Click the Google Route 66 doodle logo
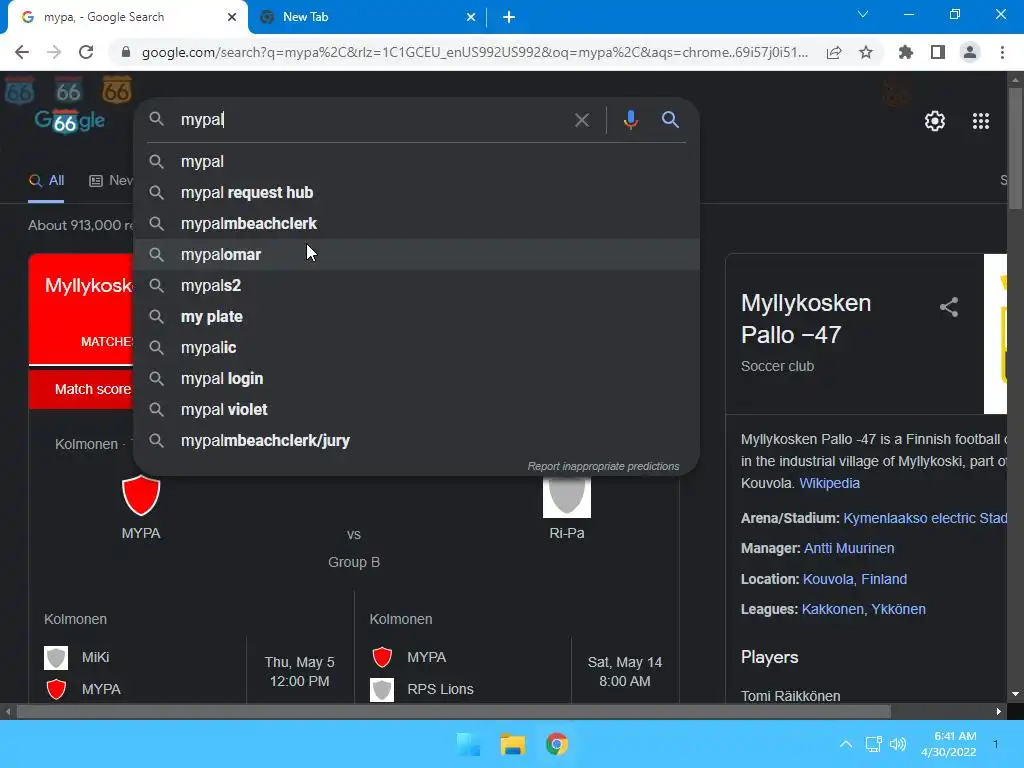 click(x=70, y=121)
